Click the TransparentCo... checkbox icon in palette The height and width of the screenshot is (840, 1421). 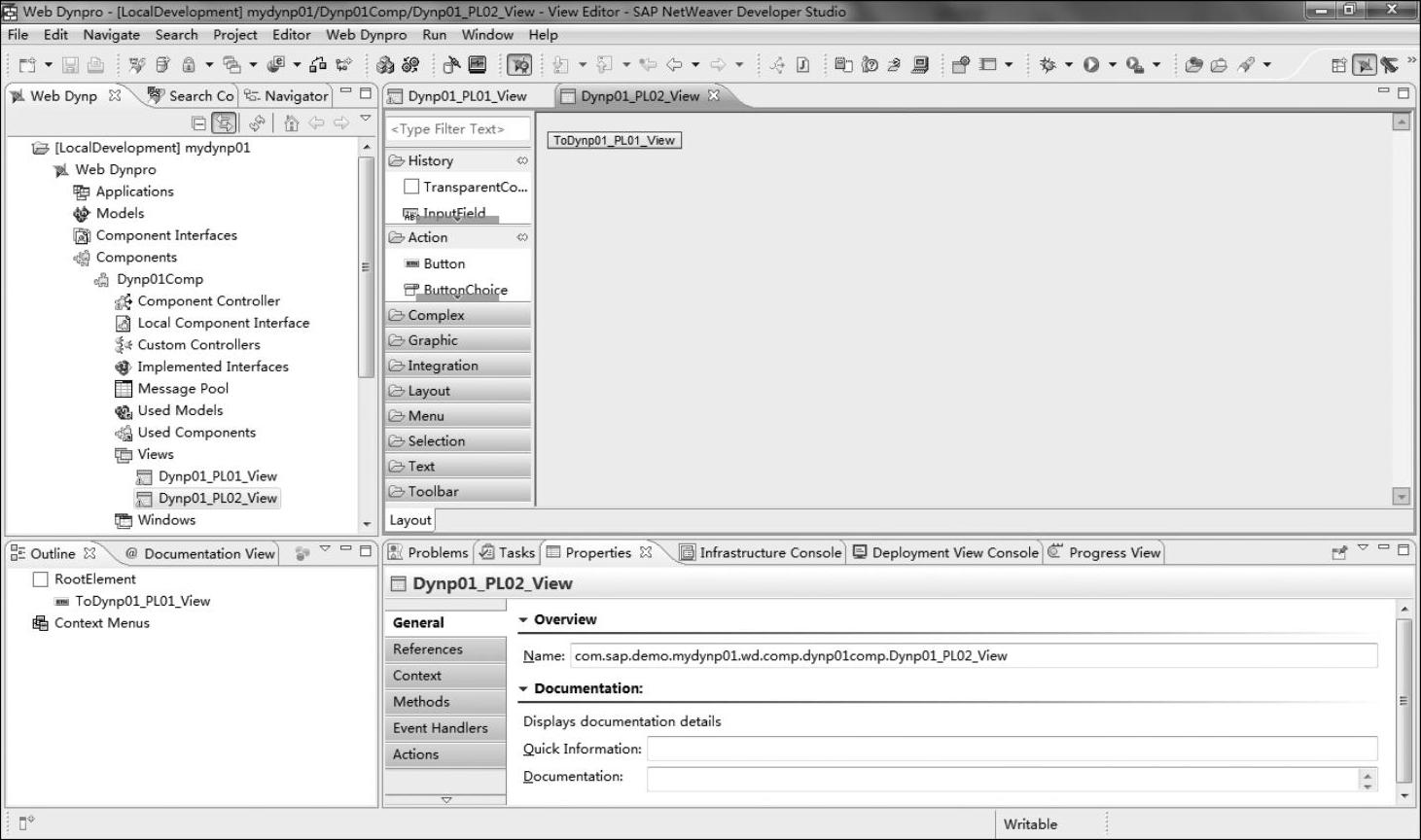[411, 187]
